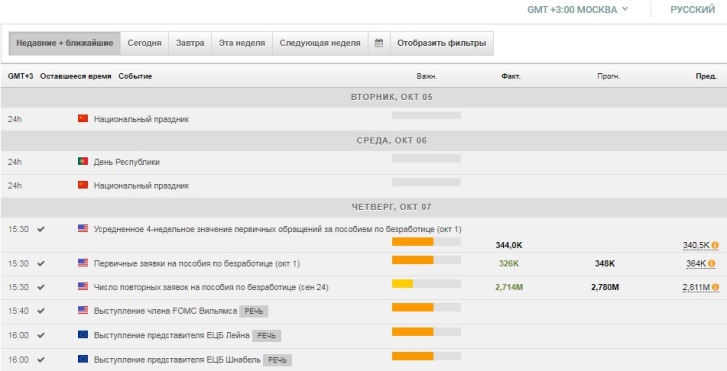Click the Событие column header

(135, 76)
